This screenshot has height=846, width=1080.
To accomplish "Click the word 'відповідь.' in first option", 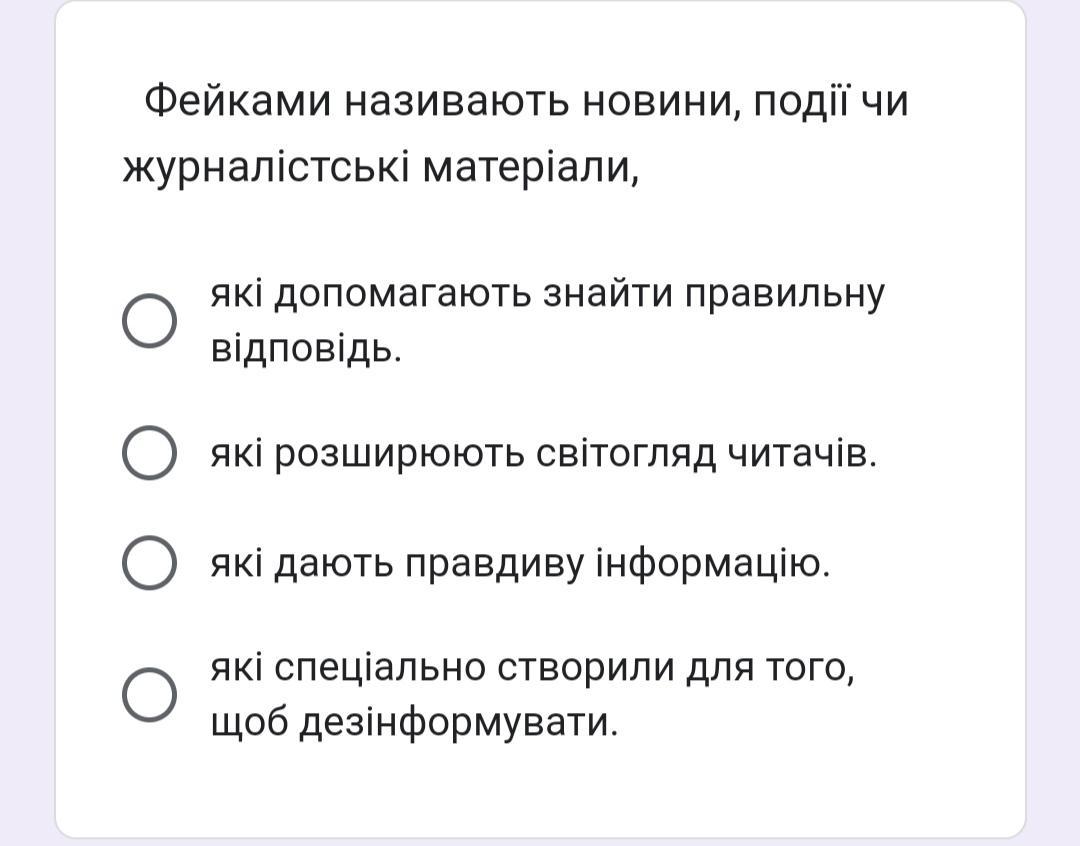I will point(306,348).
